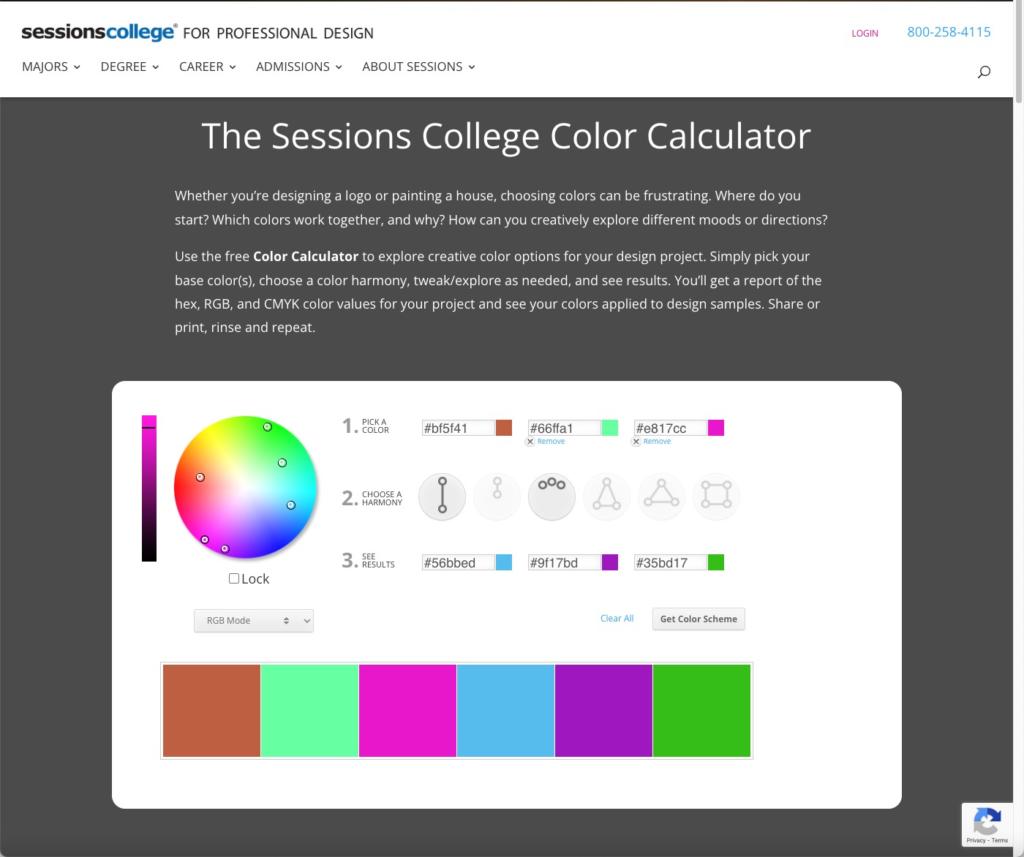Select the Complementary harmony icon
This screenshot has width=1024, height=857.
click(441, 496)
